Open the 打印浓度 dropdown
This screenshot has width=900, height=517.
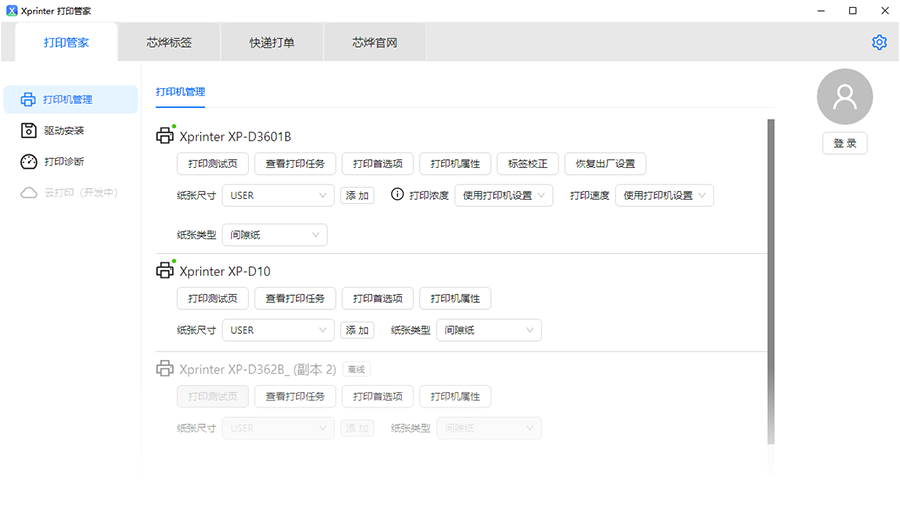click(504, 196)
